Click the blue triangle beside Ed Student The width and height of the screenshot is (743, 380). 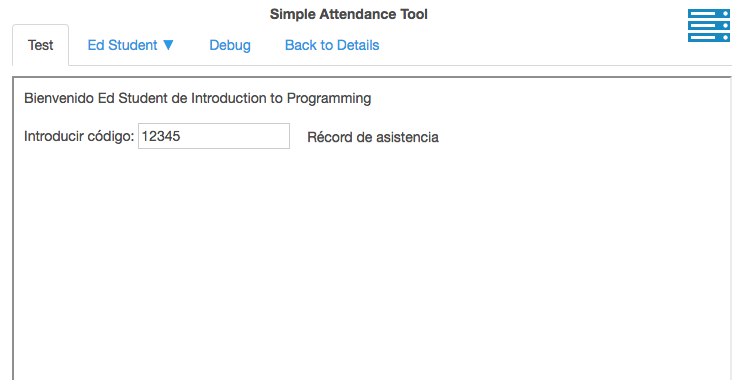168,45
